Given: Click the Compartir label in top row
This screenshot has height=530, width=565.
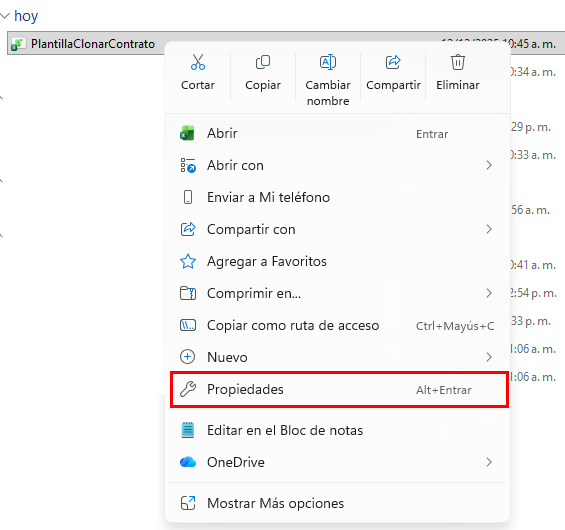Looking at the screenshot, I should coord(393,85).
